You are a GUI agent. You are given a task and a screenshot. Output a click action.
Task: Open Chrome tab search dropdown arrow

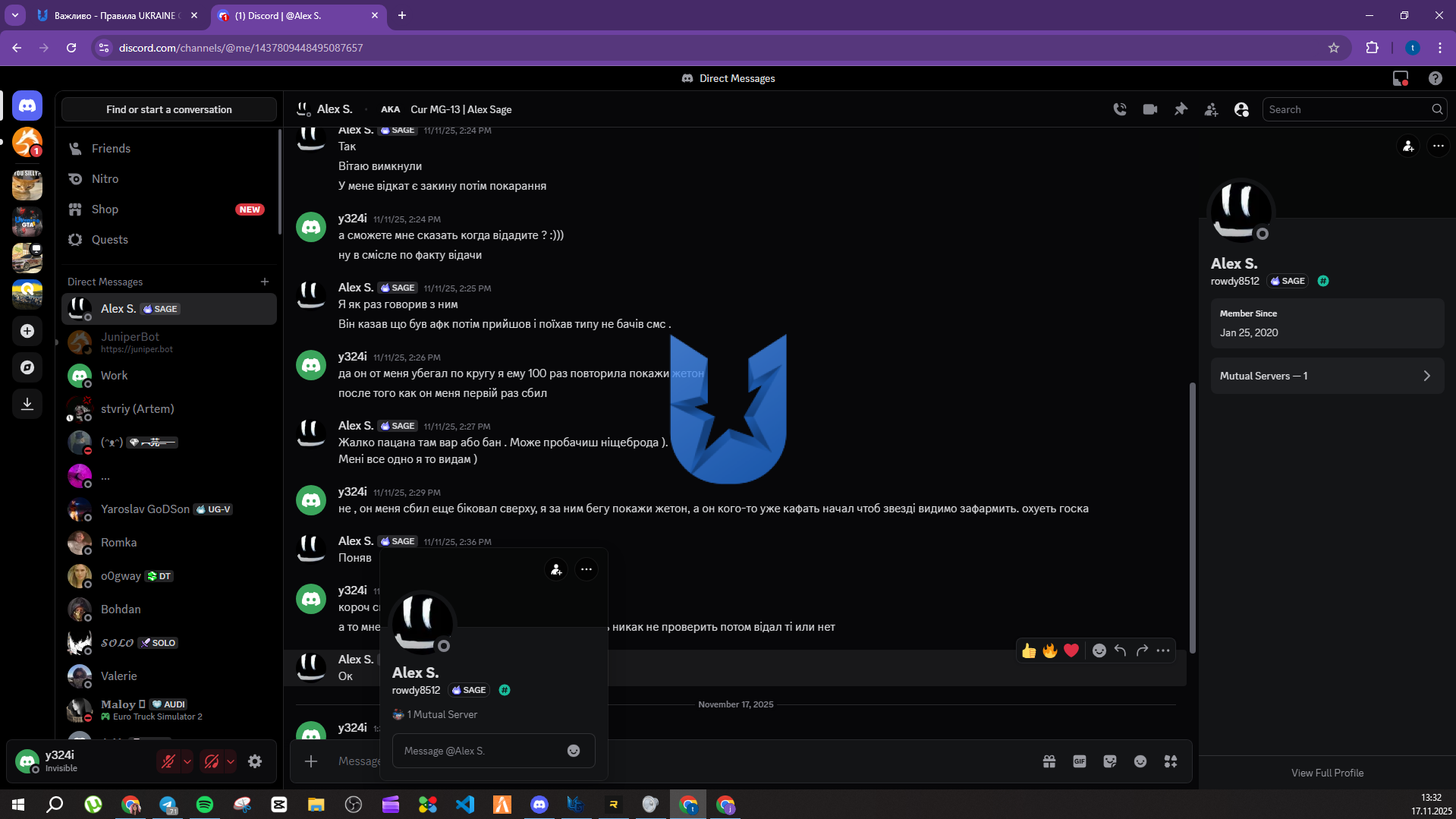point(14,15)
